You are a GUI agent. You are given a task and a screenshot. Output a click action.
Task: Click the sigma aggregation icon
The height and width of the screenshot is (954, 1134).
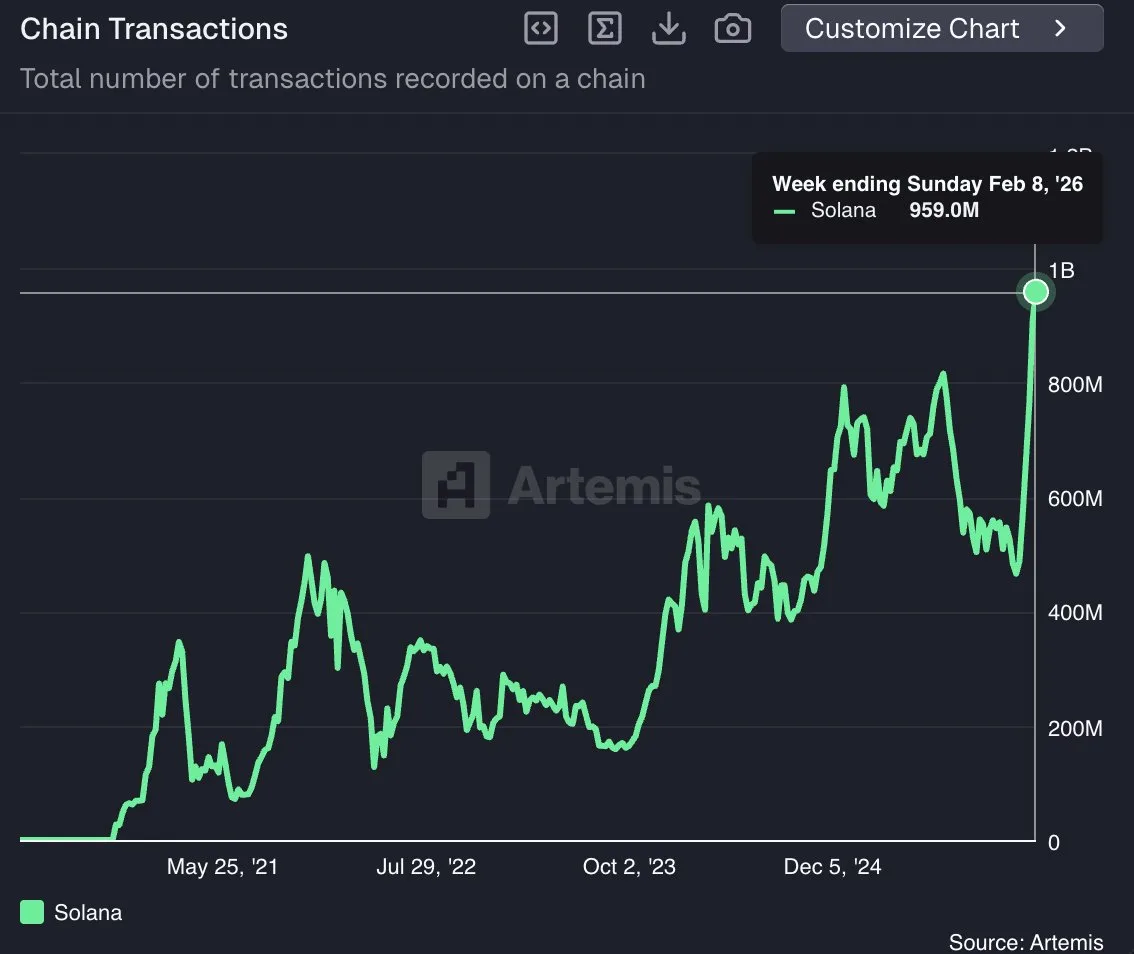click(x=604, y=28)
